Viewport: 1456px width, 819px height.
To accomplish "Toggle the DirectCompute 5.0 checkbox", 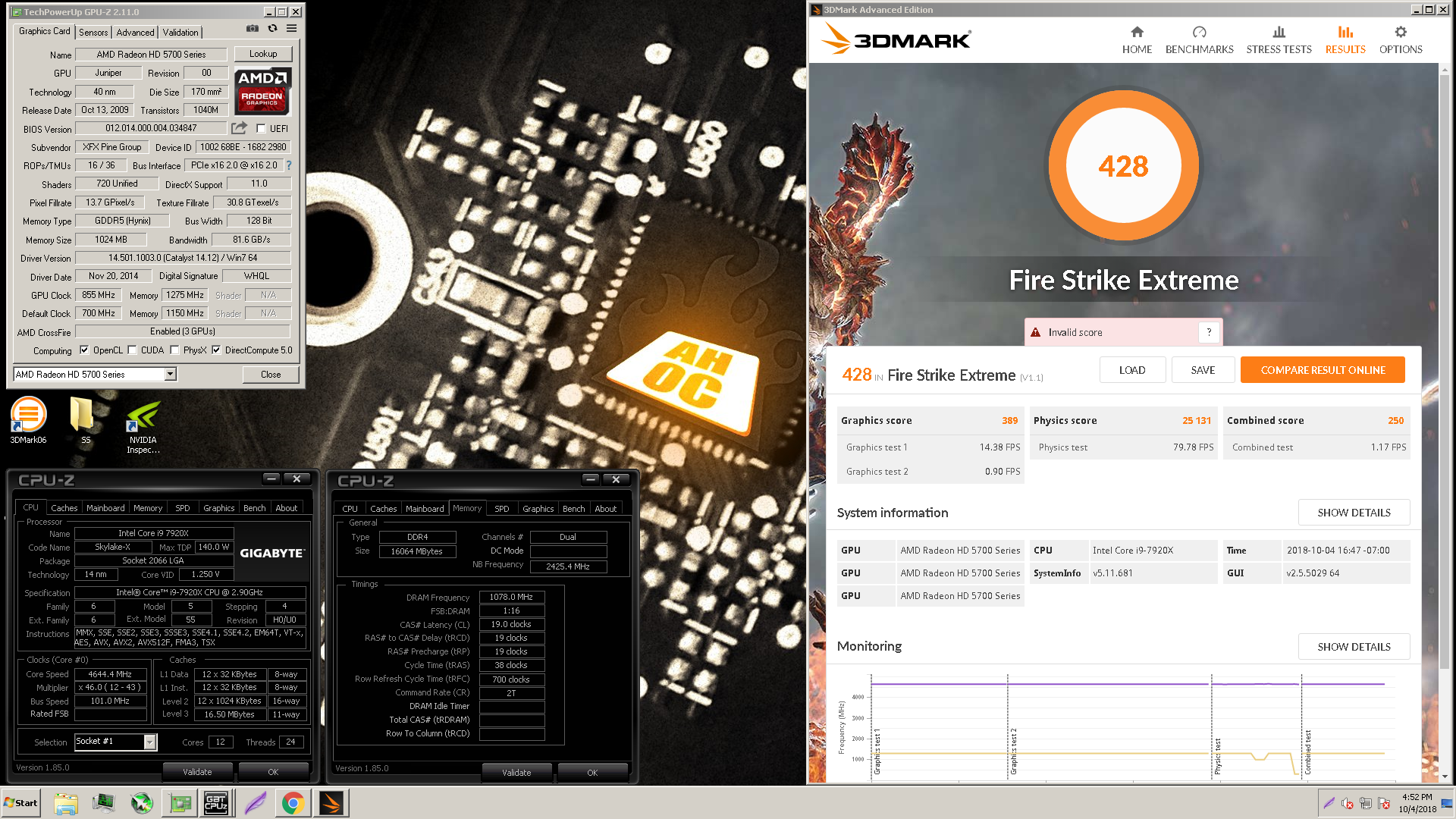I will [x=216, y=350].
